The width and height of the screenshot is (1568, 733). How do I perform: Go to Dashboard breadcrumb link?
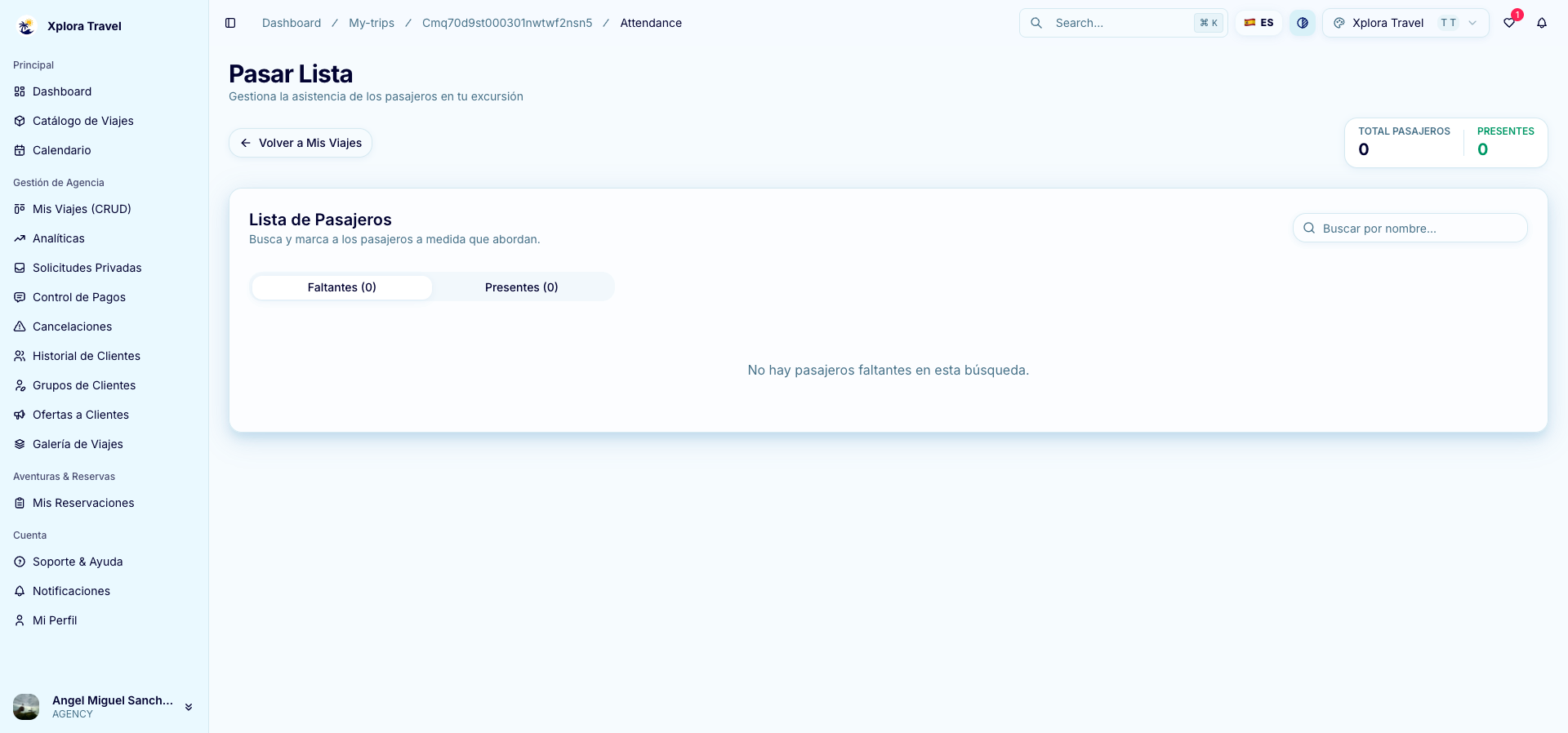tap(292, 23)
